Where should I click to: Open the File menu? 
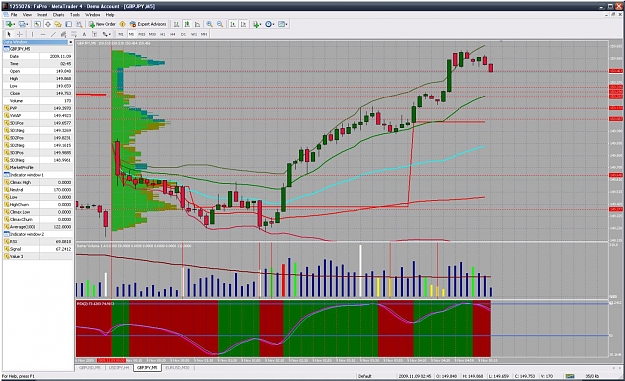click(14, 15)
